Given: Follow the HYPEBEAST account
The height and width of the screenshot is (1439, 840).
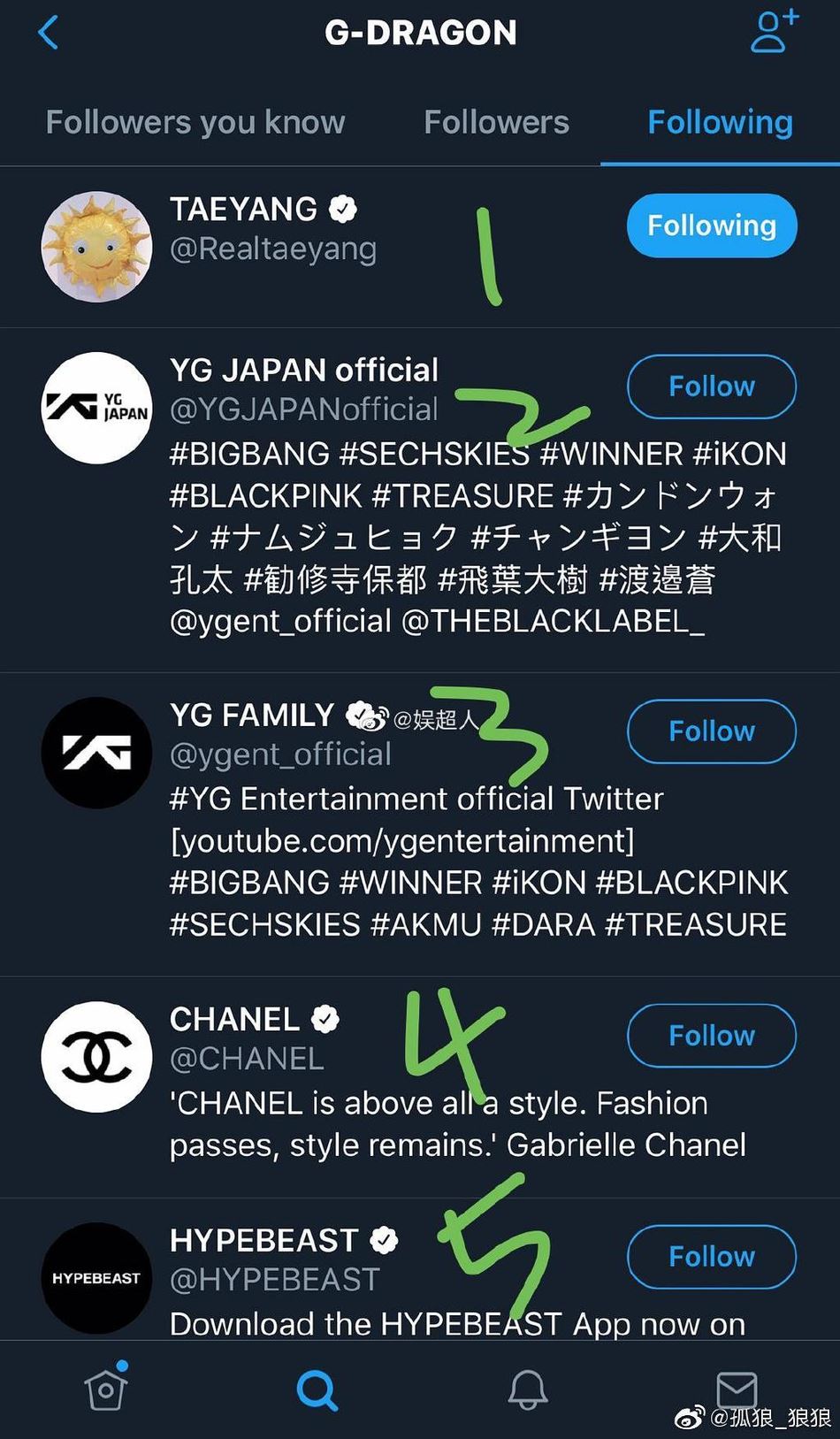Looking at the screenshot, I should pos(711,1257).
